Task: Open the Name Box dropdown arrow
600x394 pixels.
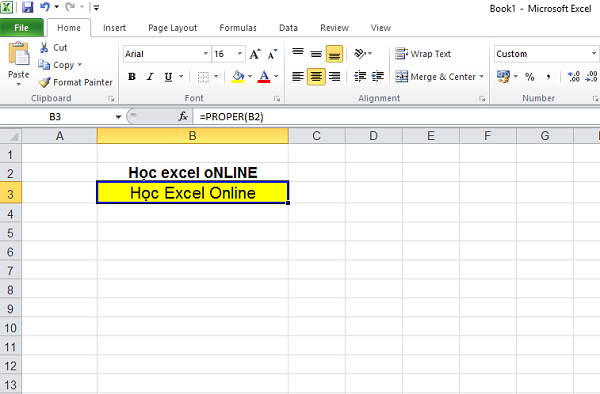Action: click(118, 117)
